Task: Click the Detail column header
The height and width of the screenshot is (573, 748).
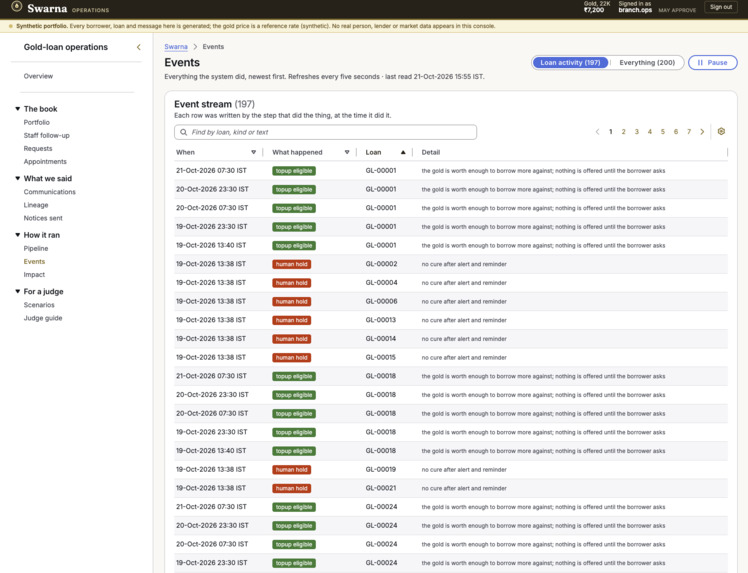Action: [x=431, y=152]
